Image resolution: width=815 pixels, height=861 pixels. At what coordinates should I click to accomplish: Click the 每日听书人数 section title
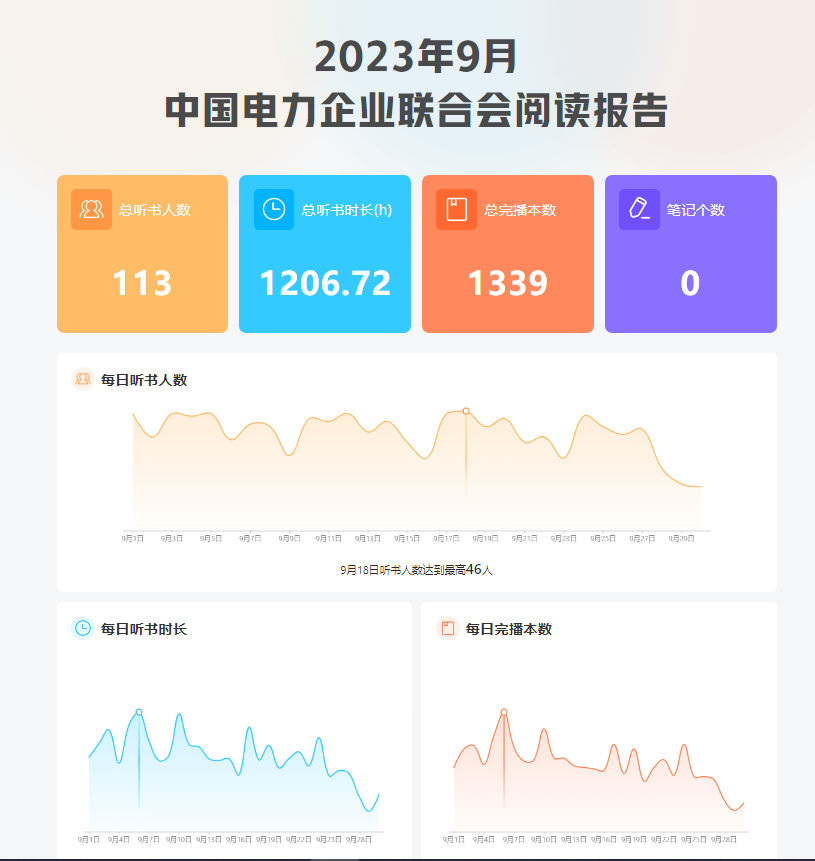coord(144,380)
